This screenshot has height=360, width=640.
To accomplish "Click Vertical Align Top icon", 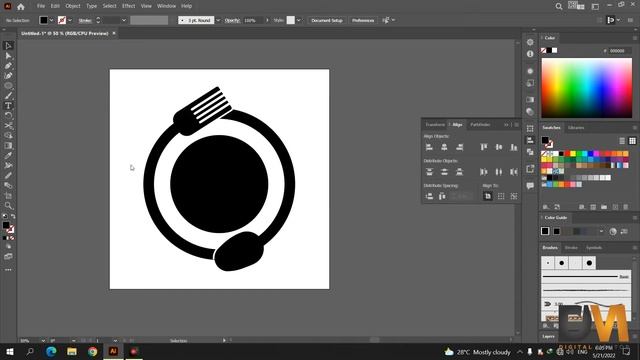I will [x=484, y=147].
